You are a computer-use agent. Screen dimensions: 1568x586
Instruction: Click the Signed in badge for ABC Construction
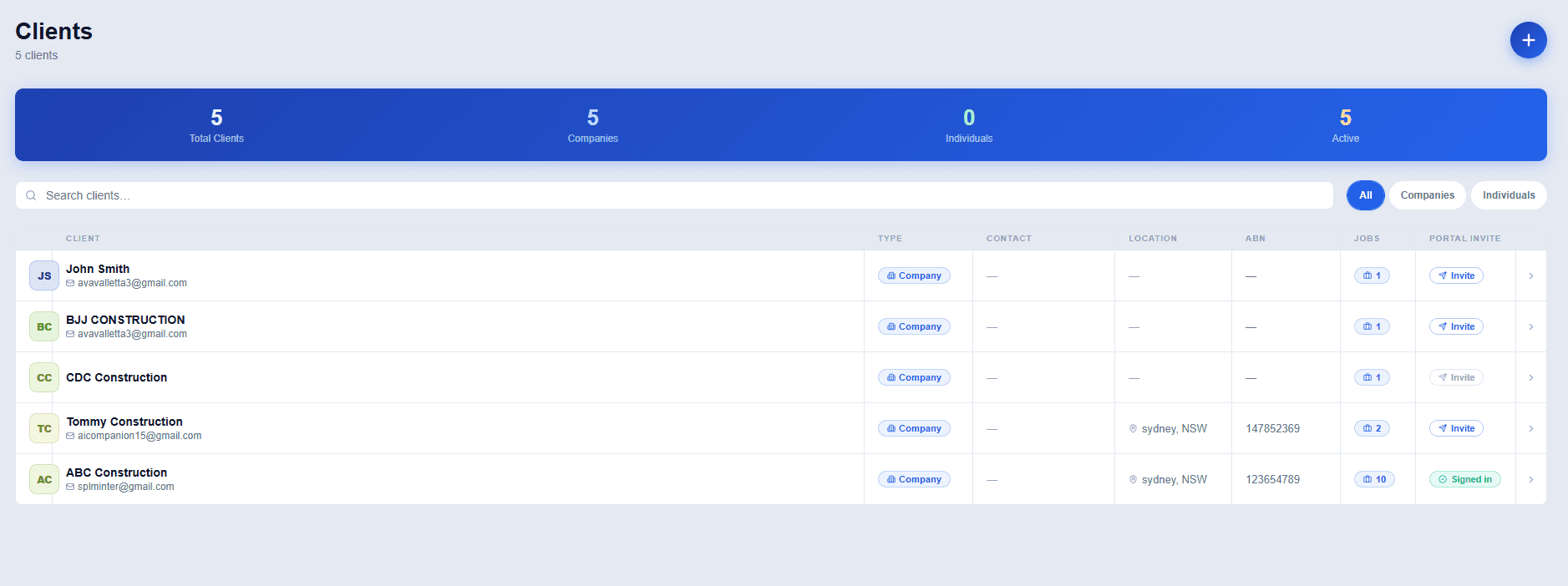click(x=1465, y=479)
